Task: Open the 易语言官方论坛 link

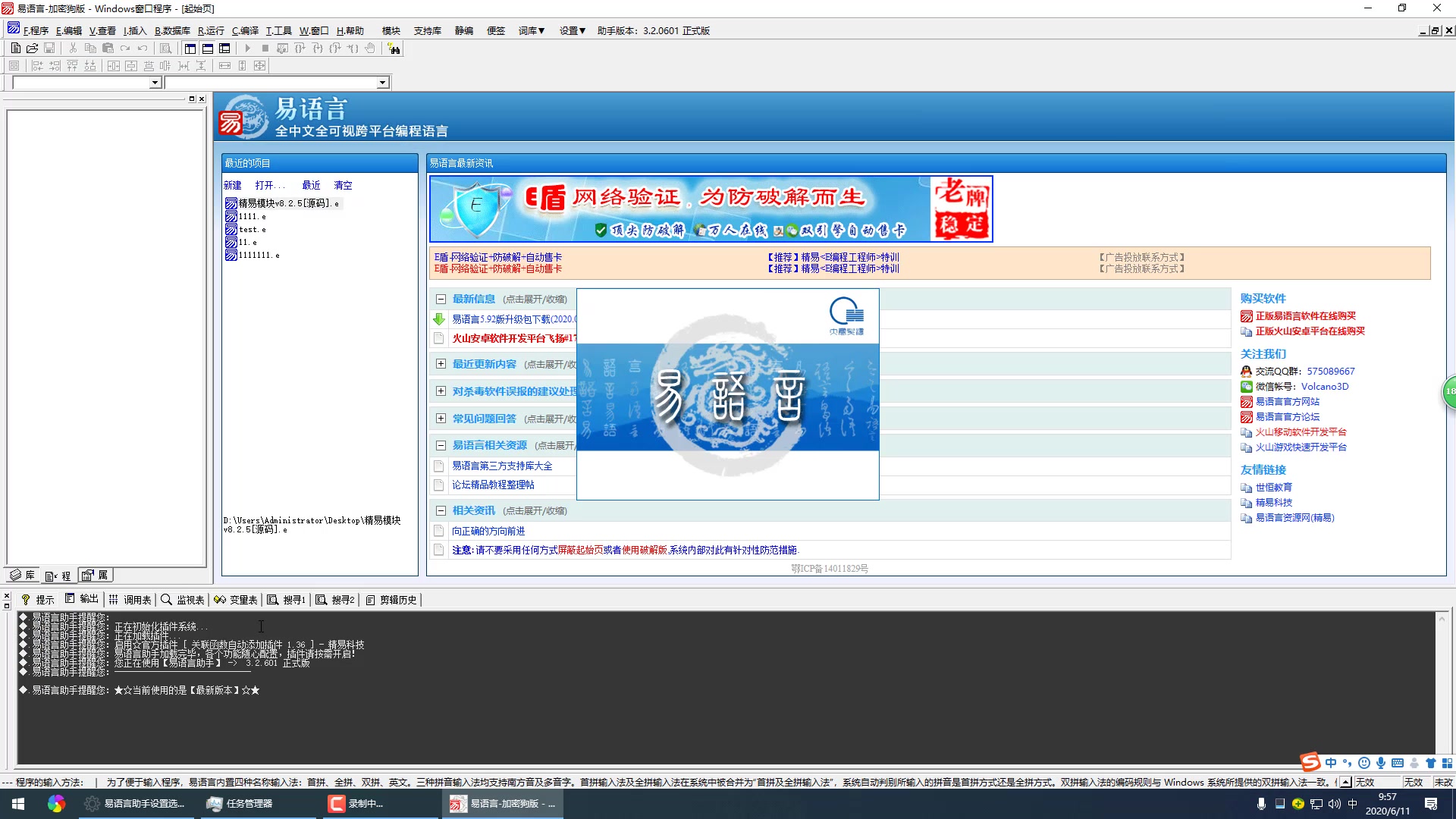Action: click(1287, 417)
